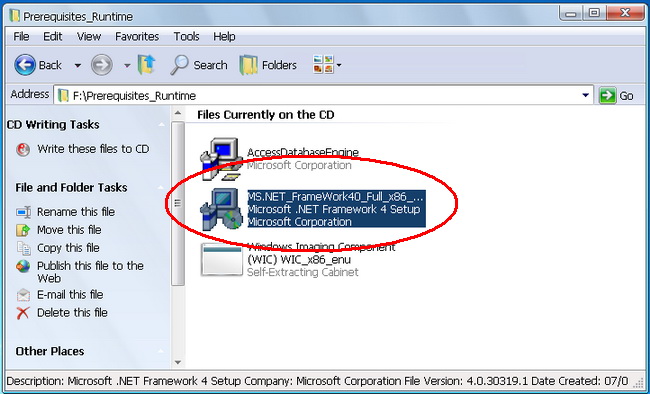Click the address bar path field

click(323, 95)
